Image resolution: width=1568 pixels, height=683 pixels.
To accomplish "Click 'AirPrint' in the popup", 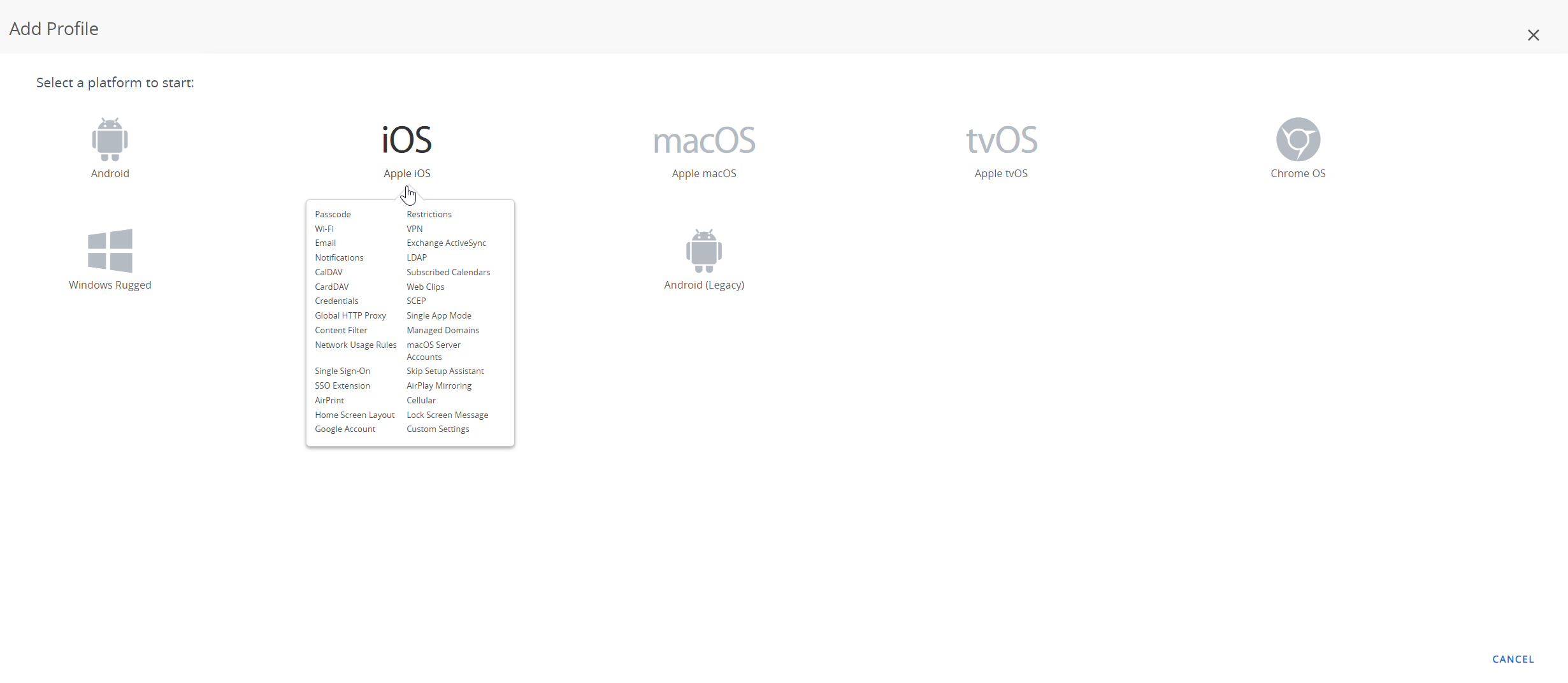I will 329,400.
